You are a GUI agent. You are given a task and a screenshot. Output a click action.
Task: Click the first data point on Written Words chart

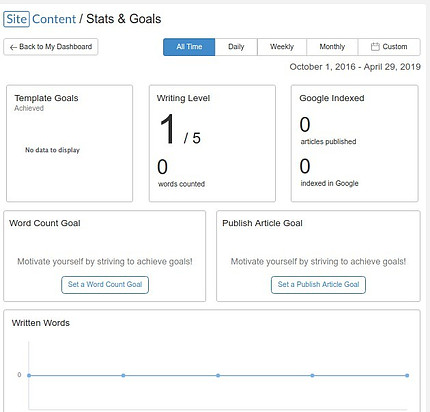pyautogui.click(x=29, y=375)
